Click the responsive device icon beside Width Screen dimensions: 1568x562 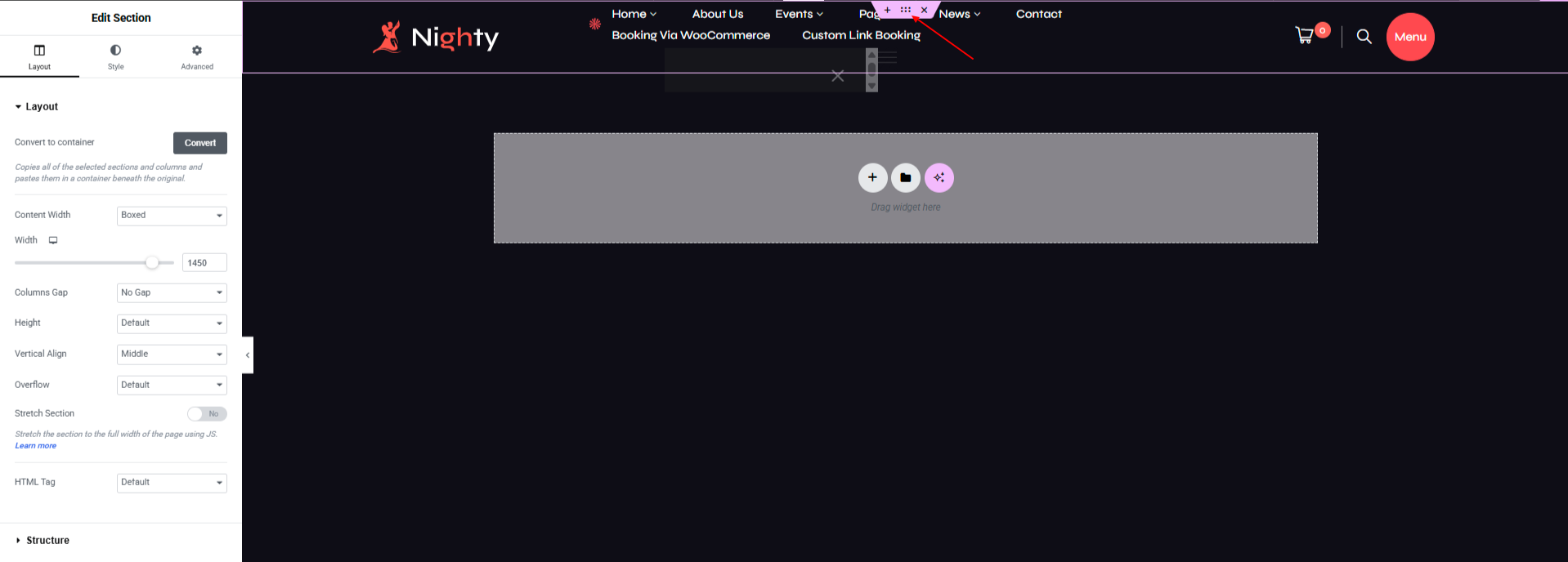[x=53, y=240]
